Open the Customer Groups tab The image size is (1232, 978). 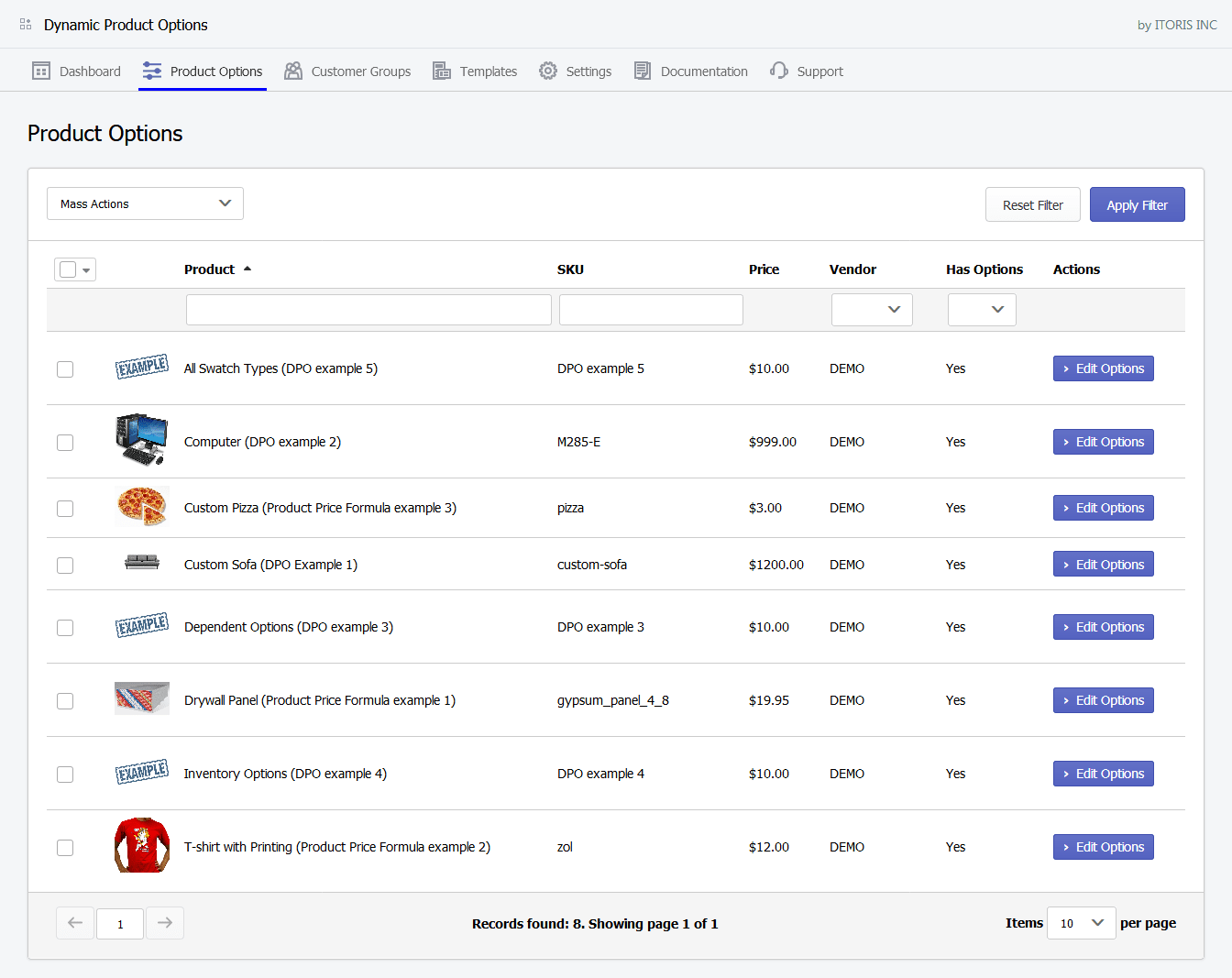(347, 71)
